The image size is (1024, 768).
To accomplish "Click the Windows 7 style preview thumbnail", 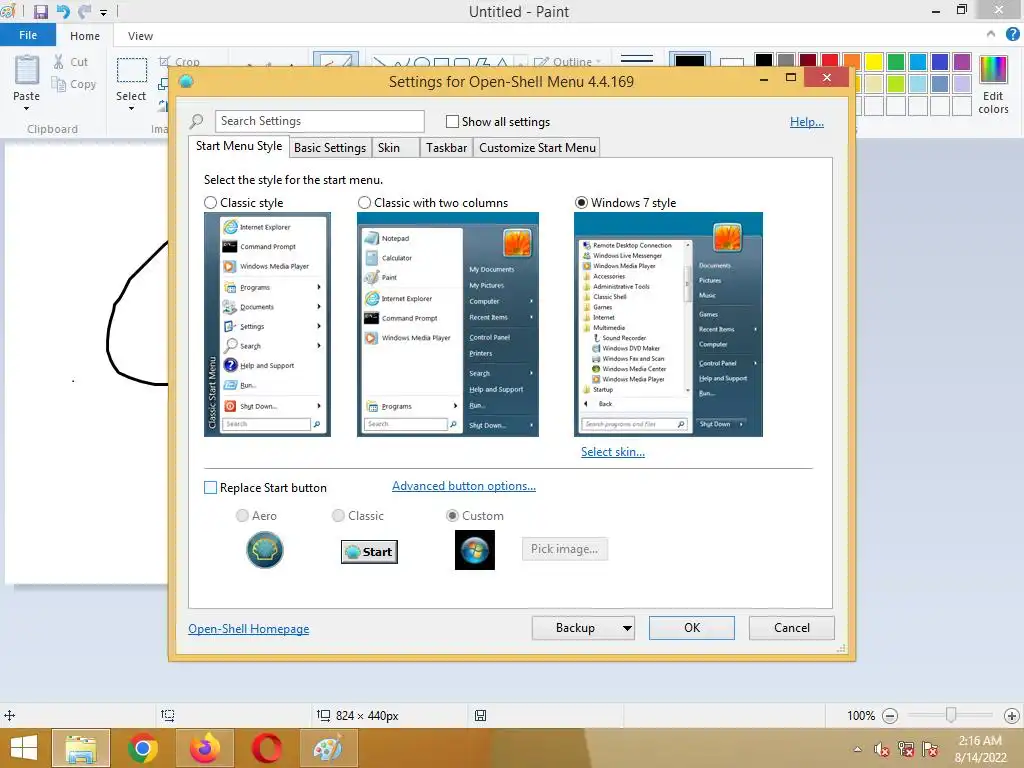I will [x=668, y=325].
